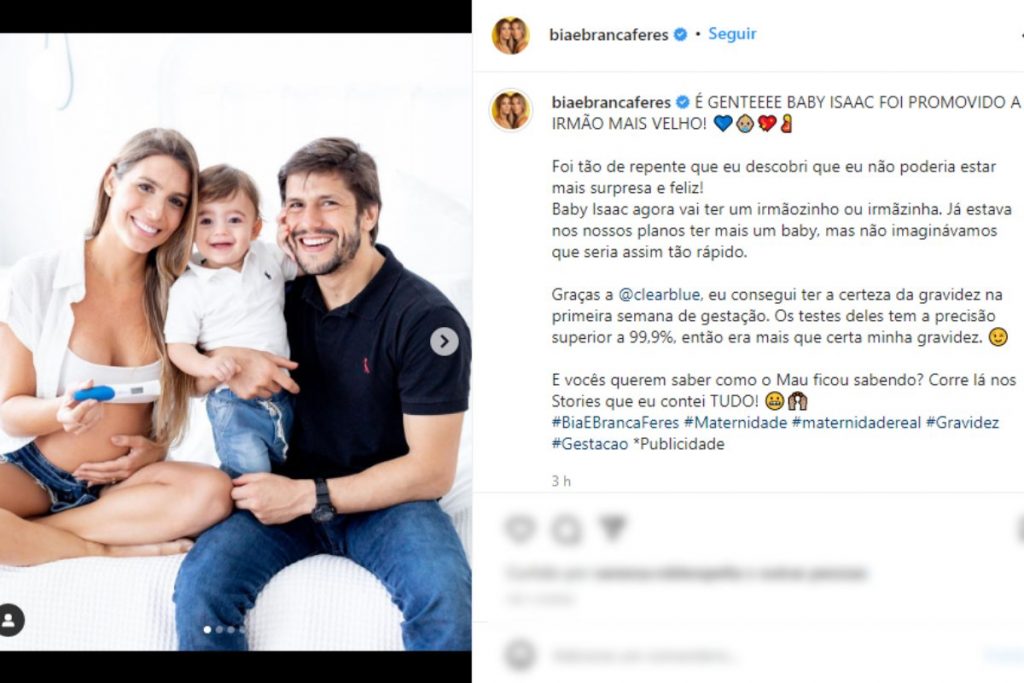This screenshot has width=1024, height=683.
Task: Open biaebrancaferes username in header
Action: tap(609, 35)
